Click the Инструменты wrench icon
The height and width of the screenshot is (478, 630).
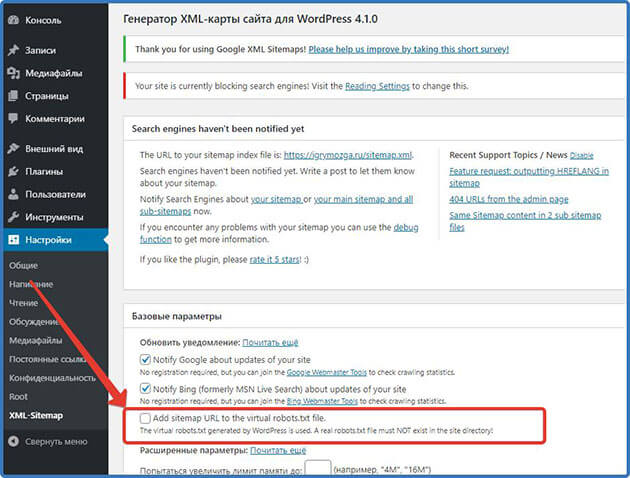13,217
